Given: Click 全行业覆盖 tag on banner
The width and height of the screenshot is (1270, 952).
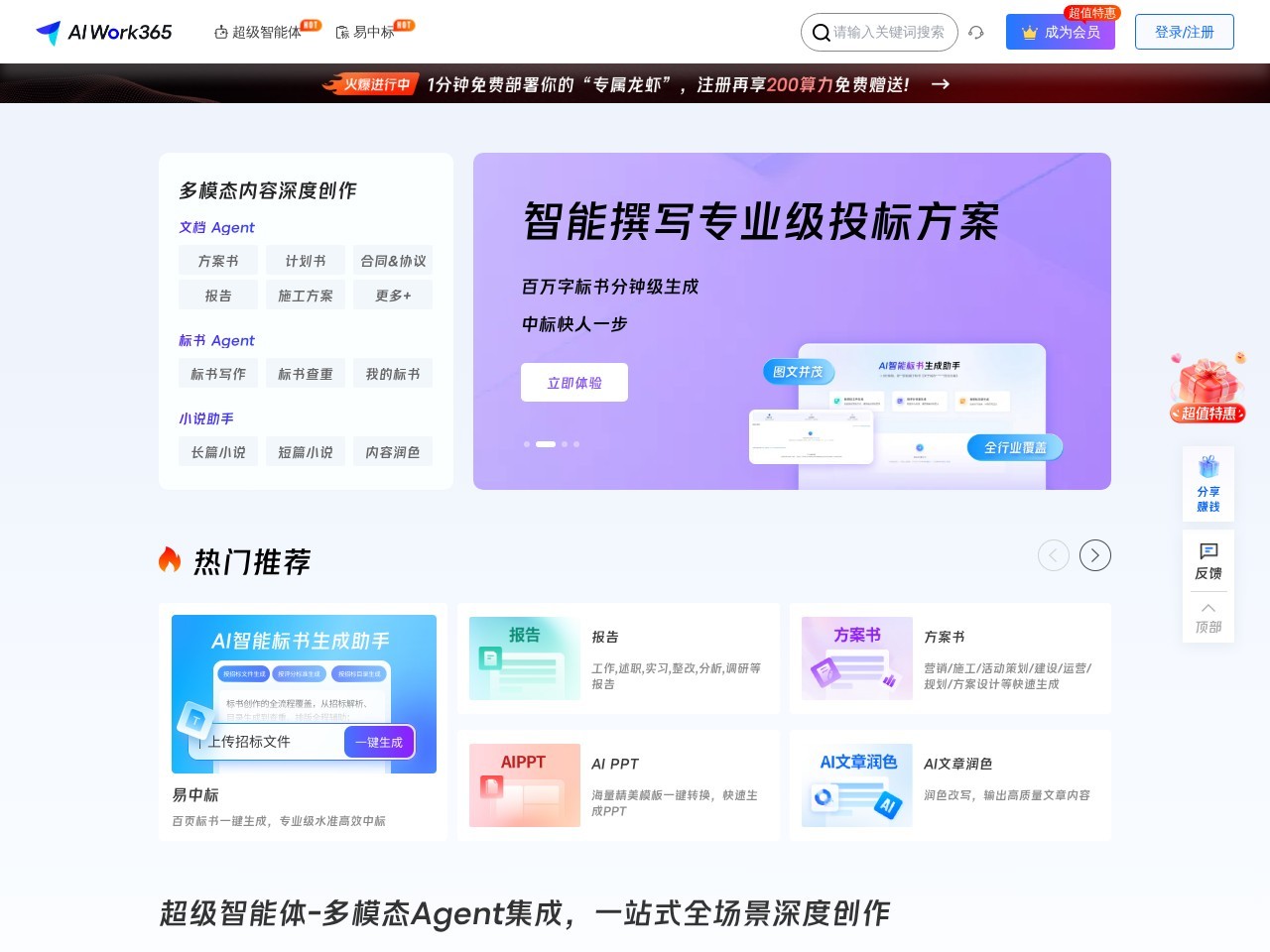Looking at the screenshot, I should [1015, 448].
